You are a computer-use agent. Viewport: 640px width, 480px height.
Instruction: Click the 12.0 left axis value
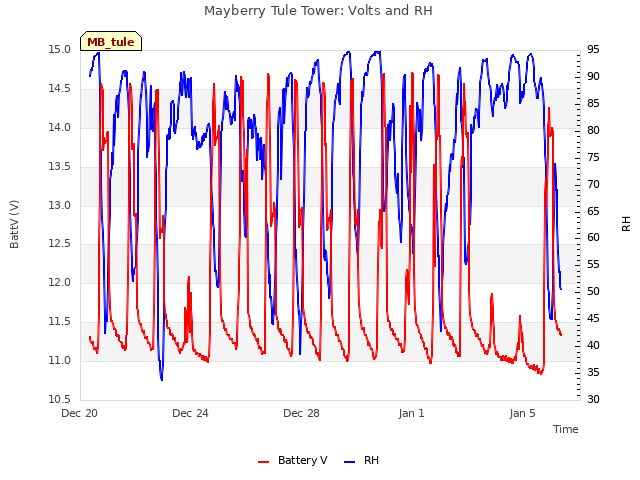point(60,282)
